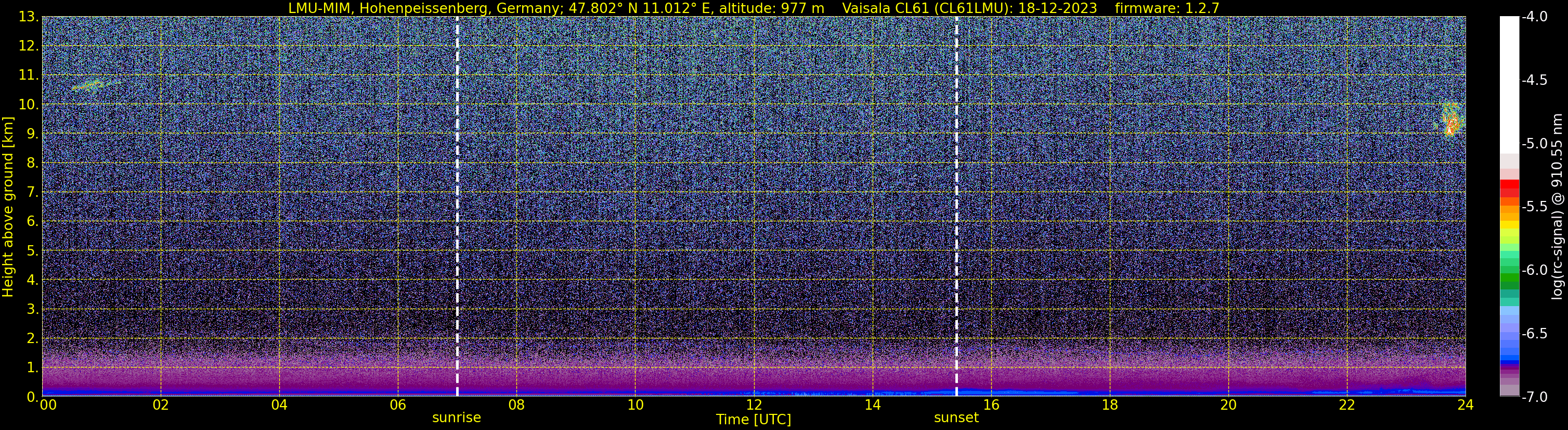The width and height of the screenshot is (1568, 430).
Task: Click the height-axis tick label '1.'
Action: click(32, 367)
